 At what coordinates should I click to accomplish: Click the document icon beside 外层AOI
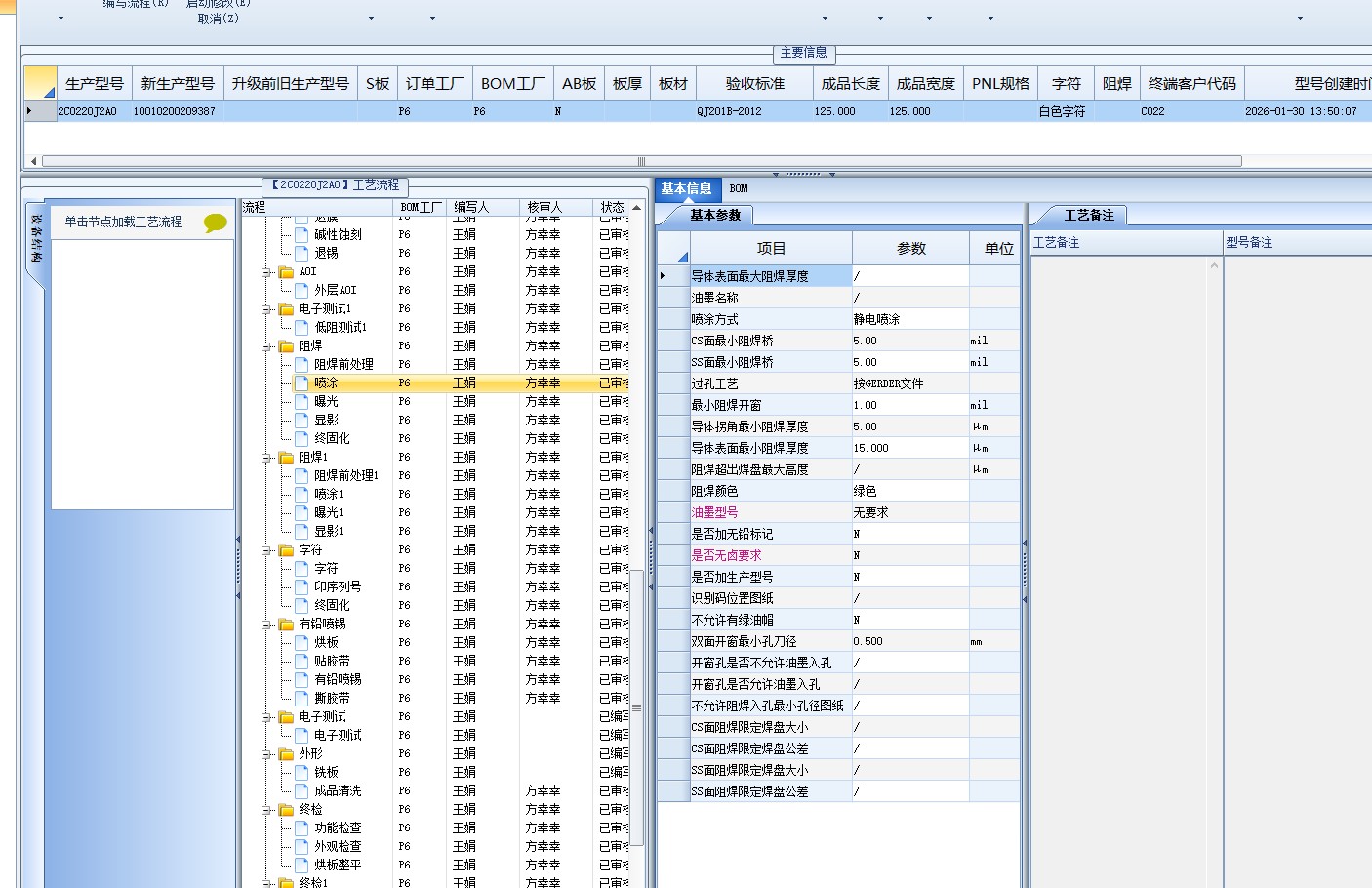pyautogui.click(x=302, y=291)
